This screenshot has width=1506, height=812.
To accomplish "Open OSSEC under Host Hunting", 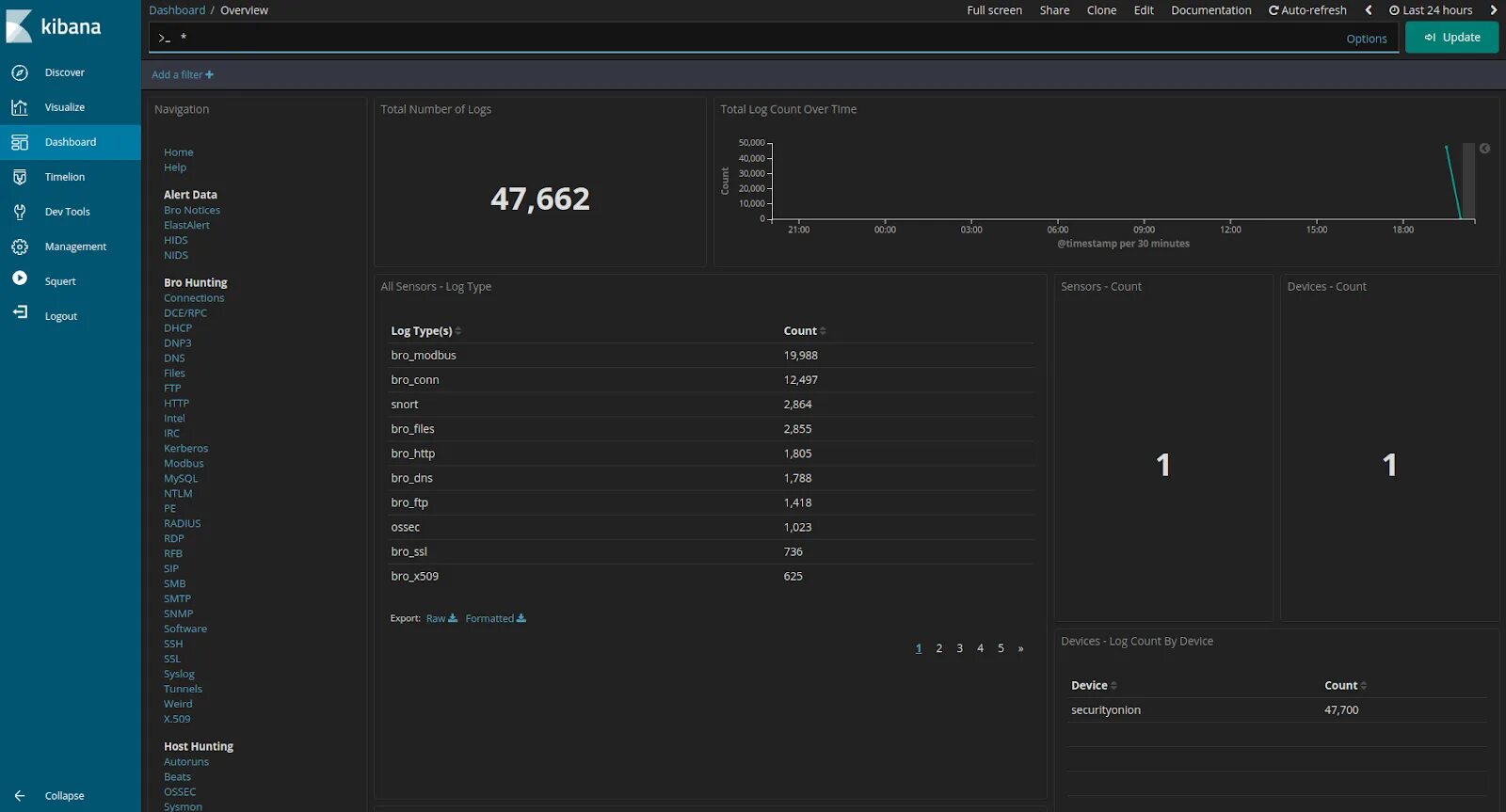I will [x=180, y=792].
